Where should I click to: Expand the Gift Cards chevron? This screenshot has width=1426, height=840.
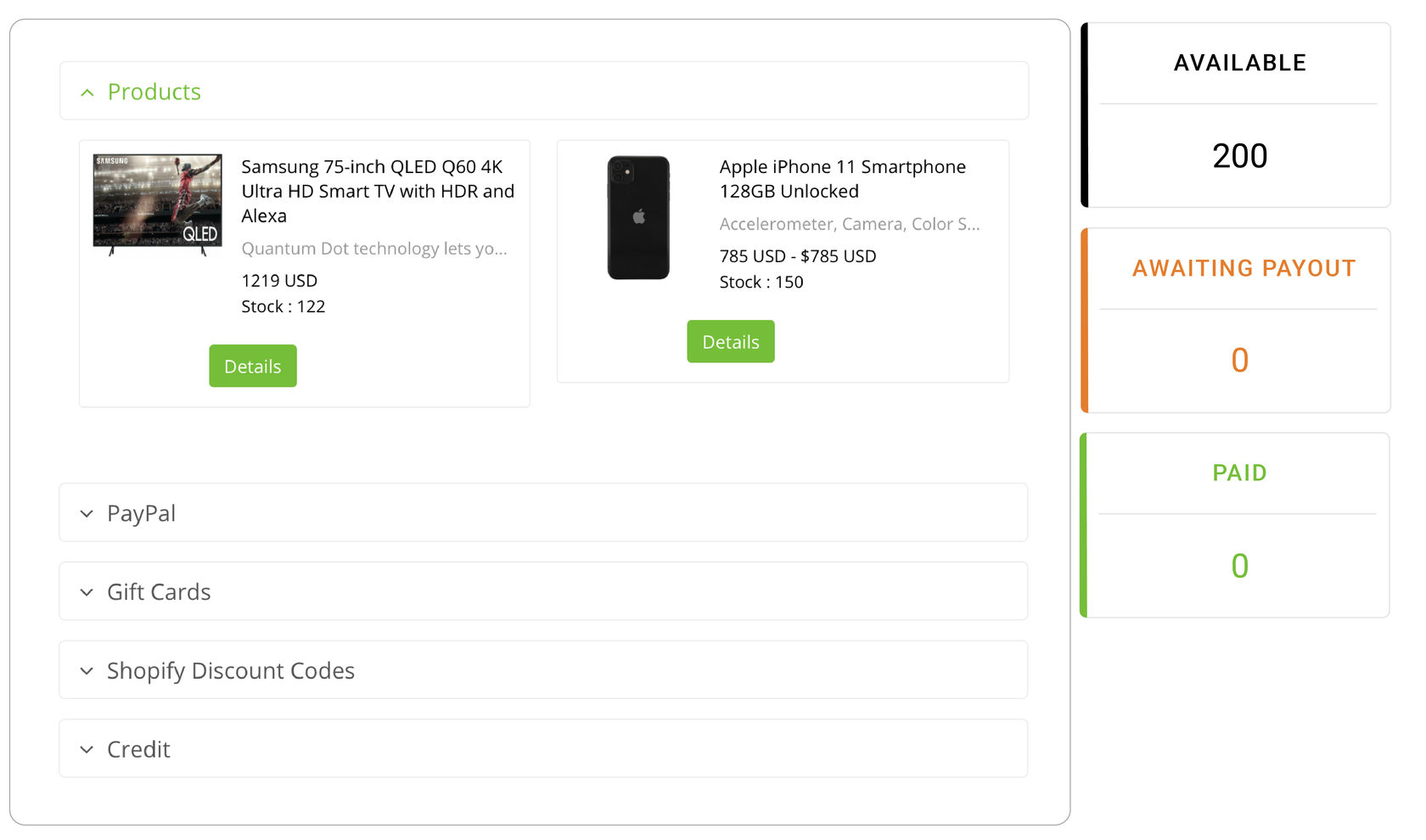coord(87,593)
